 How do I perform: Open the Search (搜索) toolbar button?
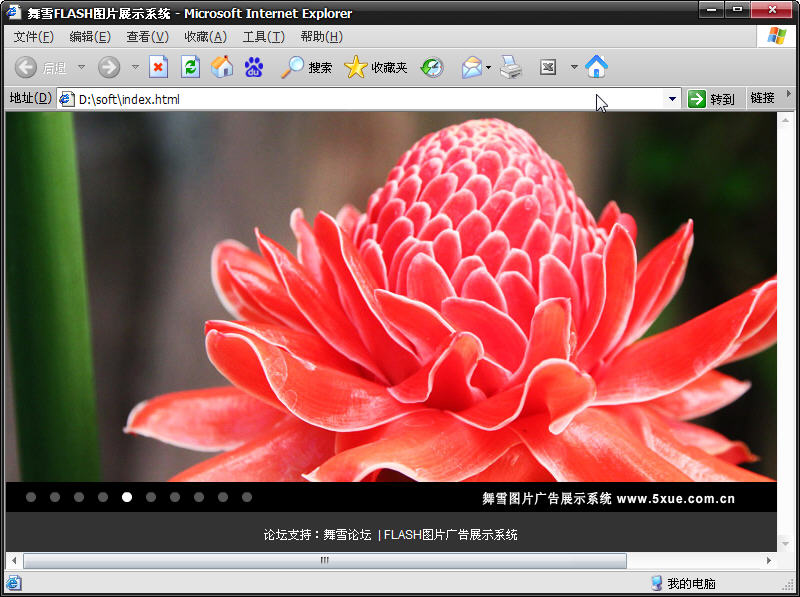(307, 67)
